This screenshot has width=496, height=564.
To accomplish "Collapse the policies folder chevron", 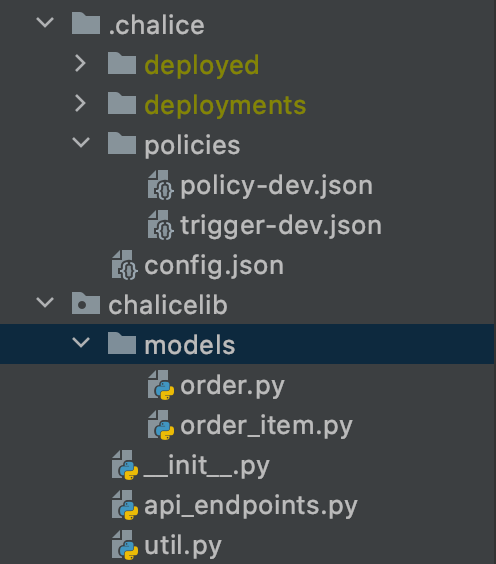I will click(x=81, y=142).
